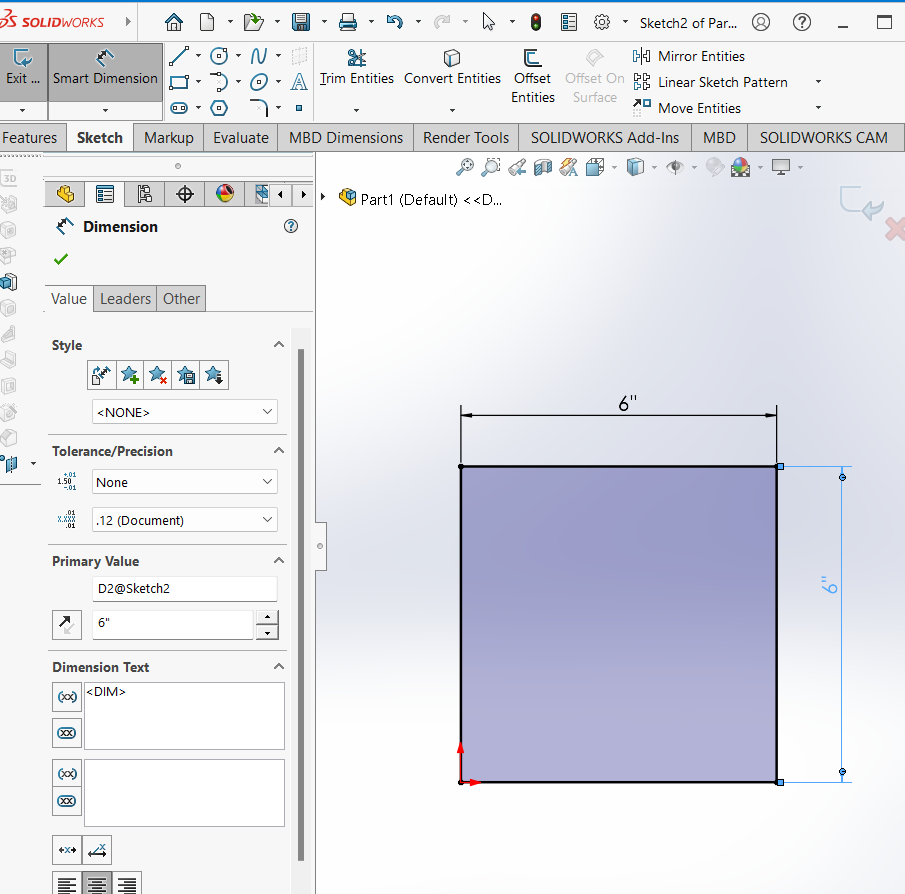The image size is (905, 894).
Task: Undo the last action
Action: pyautogui.click(x=395, y=23)
